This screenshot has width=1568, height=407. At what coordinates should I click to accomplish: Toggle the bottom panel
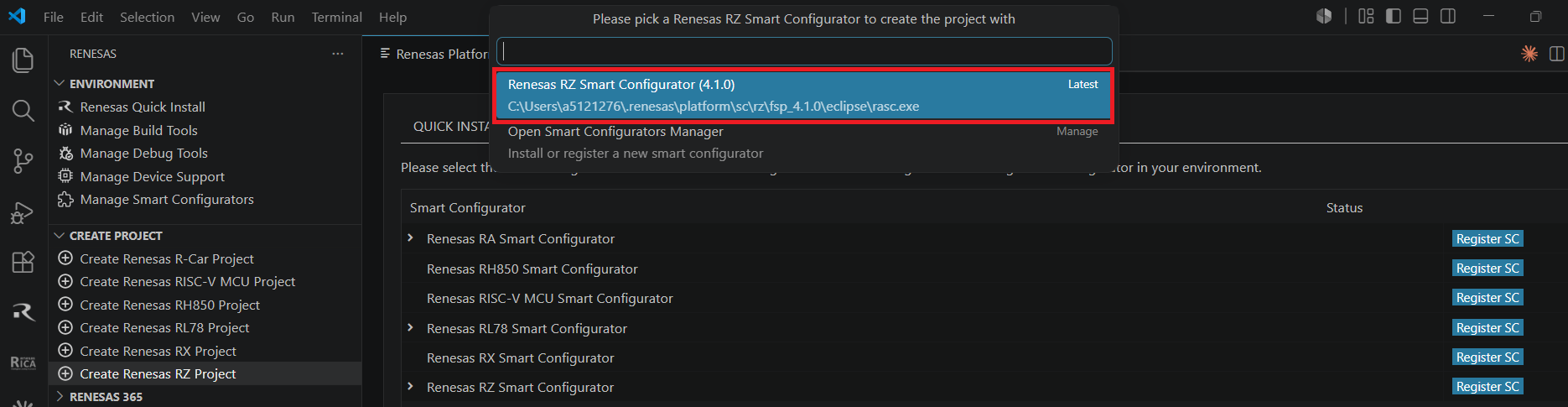pos(1420,16)
